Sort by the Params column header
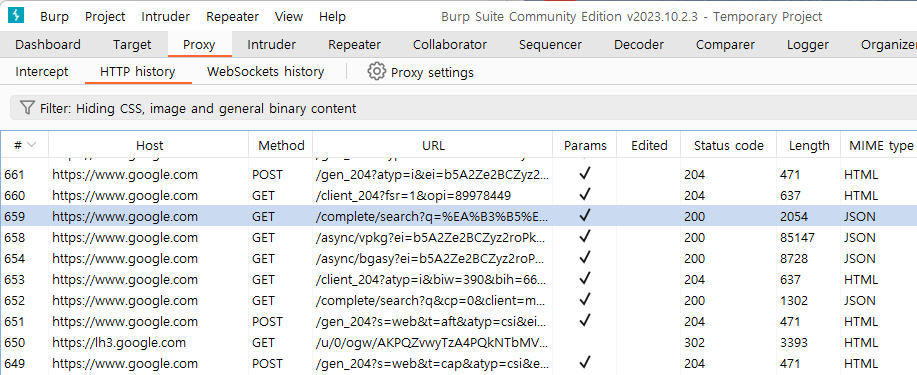917x375 pixels. [x=585, y=145]
